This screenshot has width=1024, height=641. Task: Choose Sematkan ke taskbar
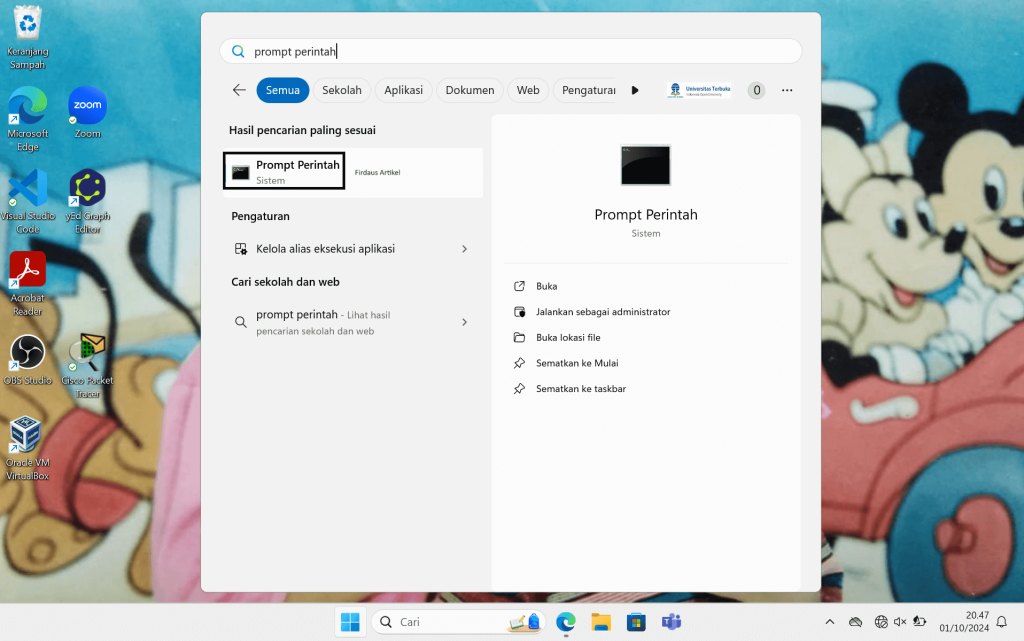(x=580, y=389)
